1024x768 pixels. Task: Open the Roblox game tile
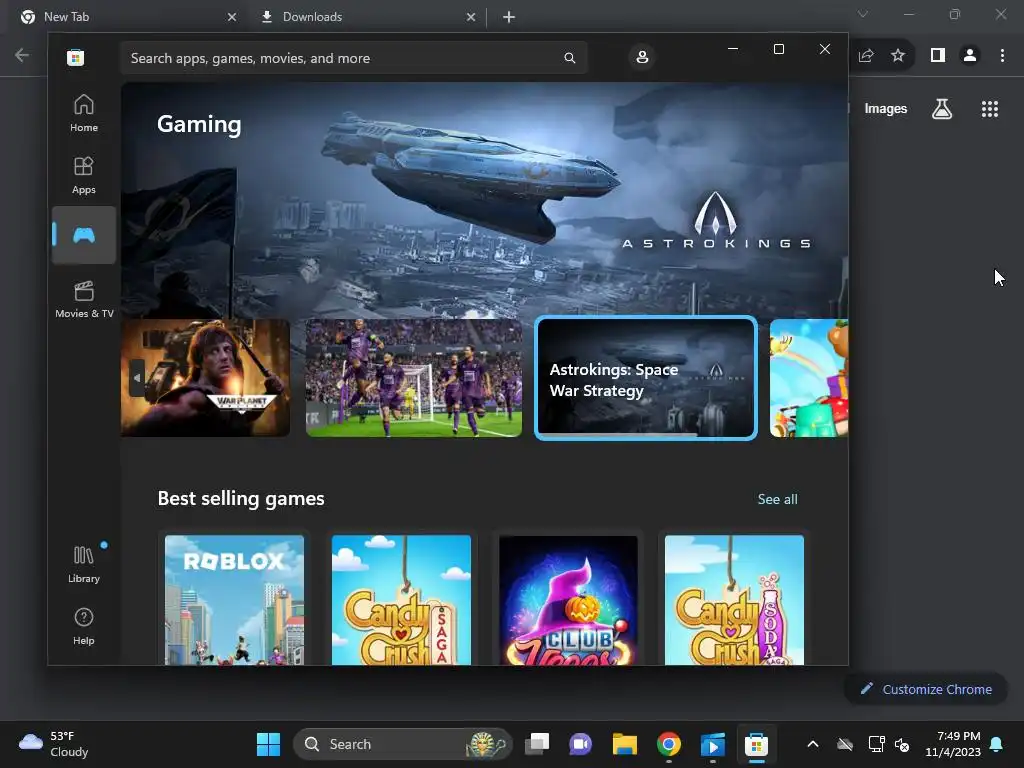[x=234, y=600]
